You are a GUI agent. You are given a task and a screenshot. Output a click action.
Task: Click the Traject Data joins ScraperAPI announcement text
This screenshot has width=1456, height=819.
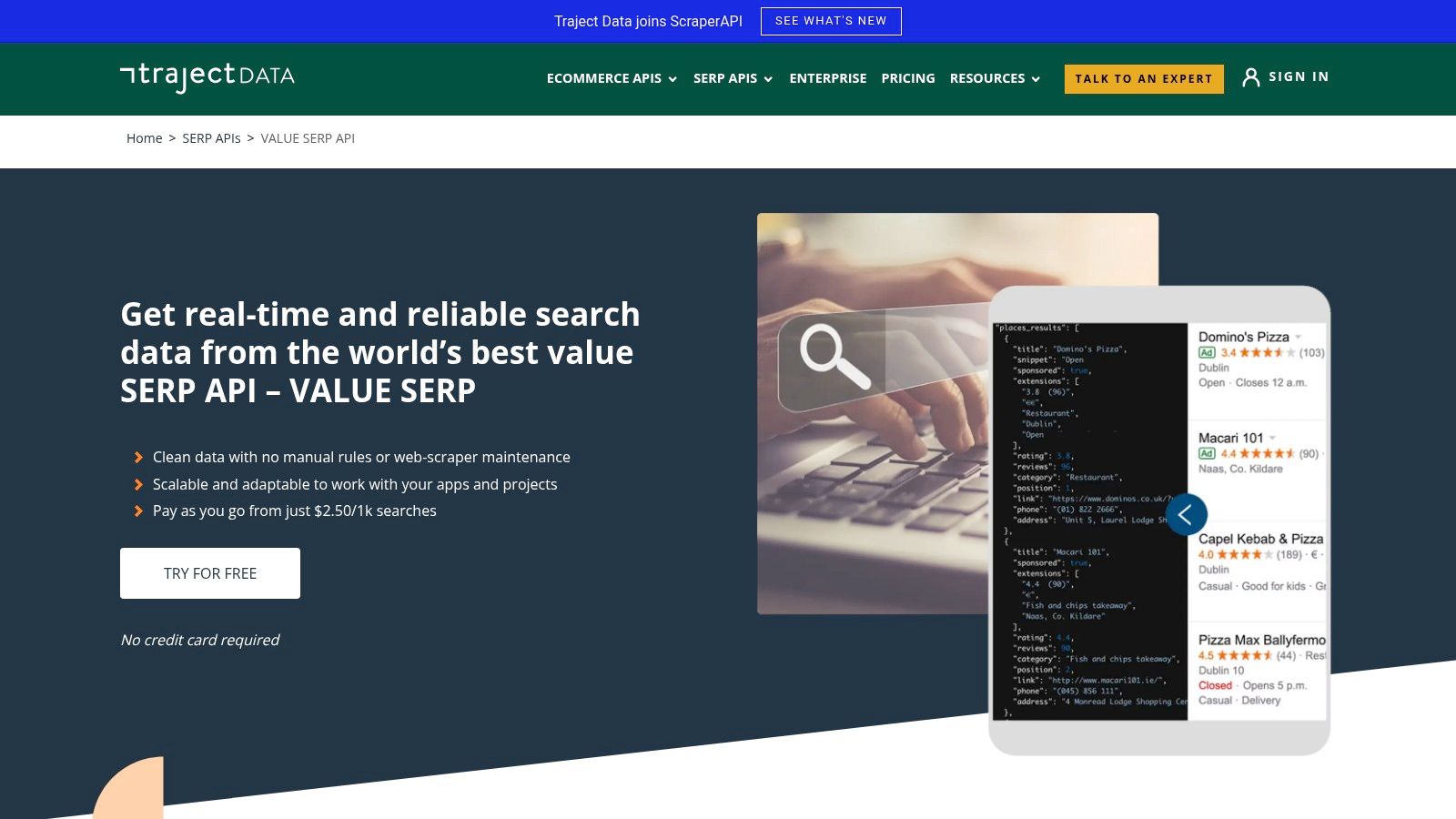pyautogui.click(x=648, y=21)
